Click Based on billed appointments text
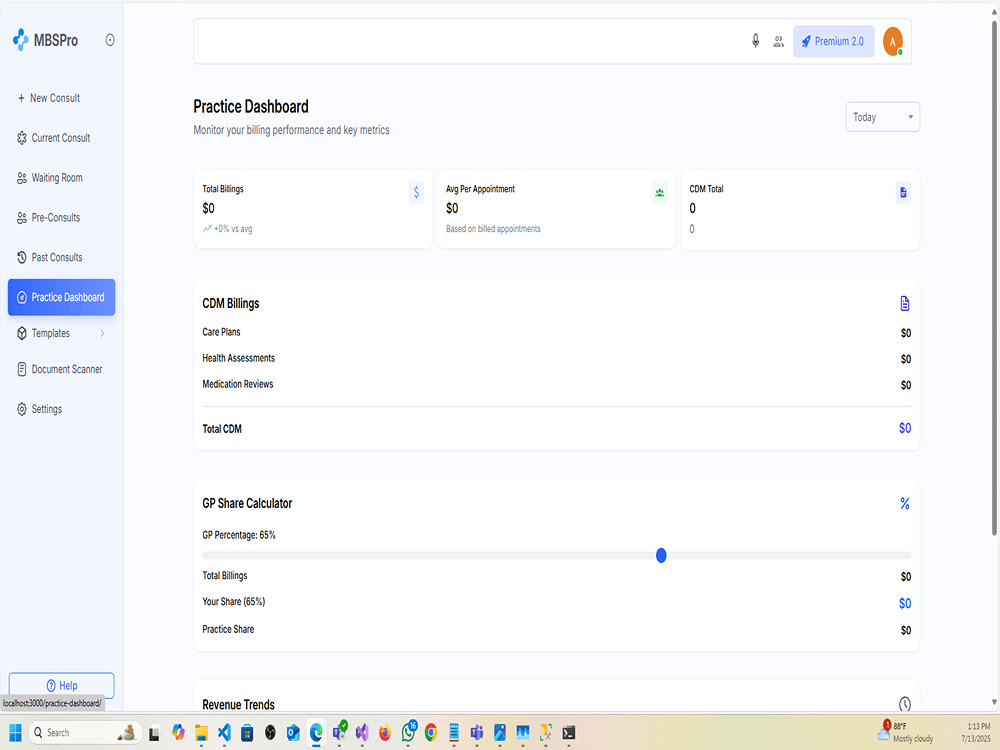 click(x=493, y=229)
